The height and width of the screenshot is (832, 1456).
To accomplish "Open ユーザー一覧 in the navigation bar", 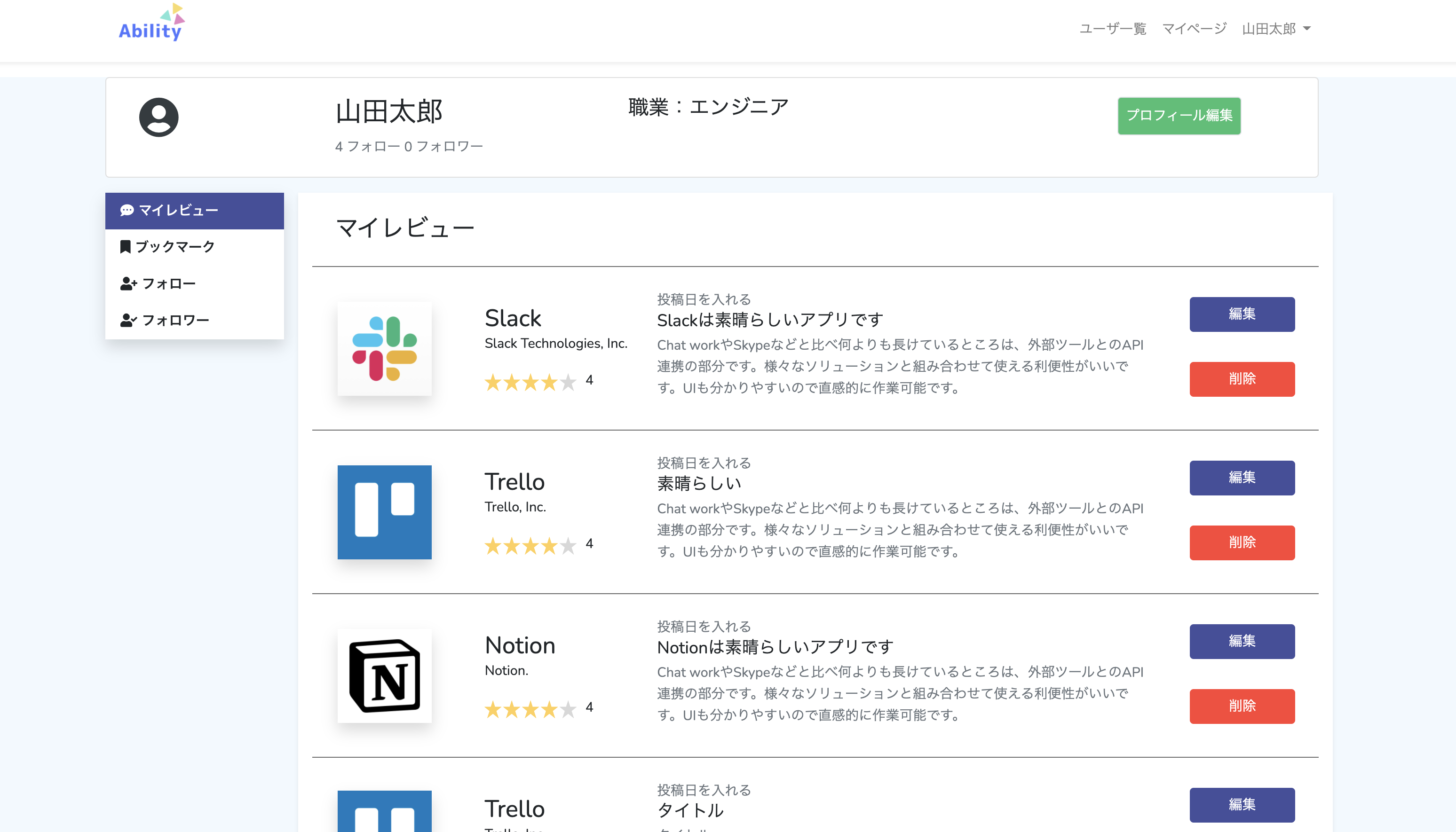I will [1112, 29].
